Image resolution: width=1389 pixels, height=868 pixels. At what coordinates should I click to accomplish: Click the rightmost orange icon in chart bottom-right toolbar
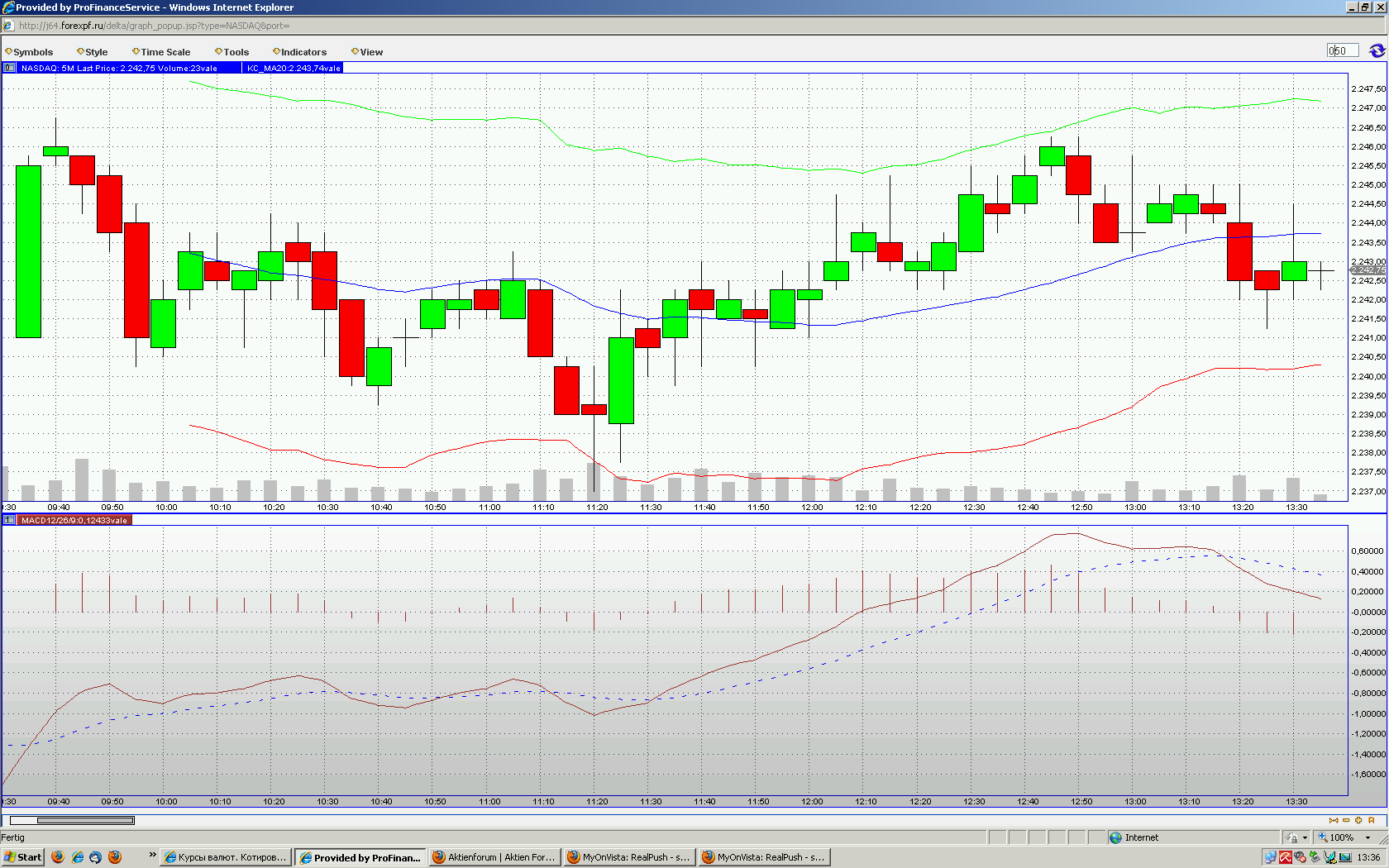1372,820
